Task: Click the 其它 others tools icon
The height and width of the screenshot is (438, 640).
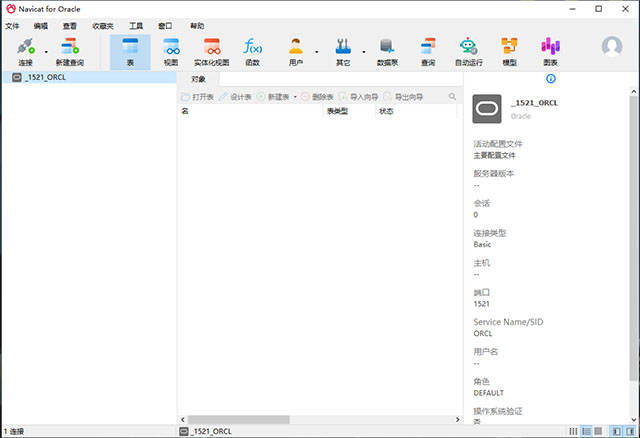Action: tap(343, 52)
